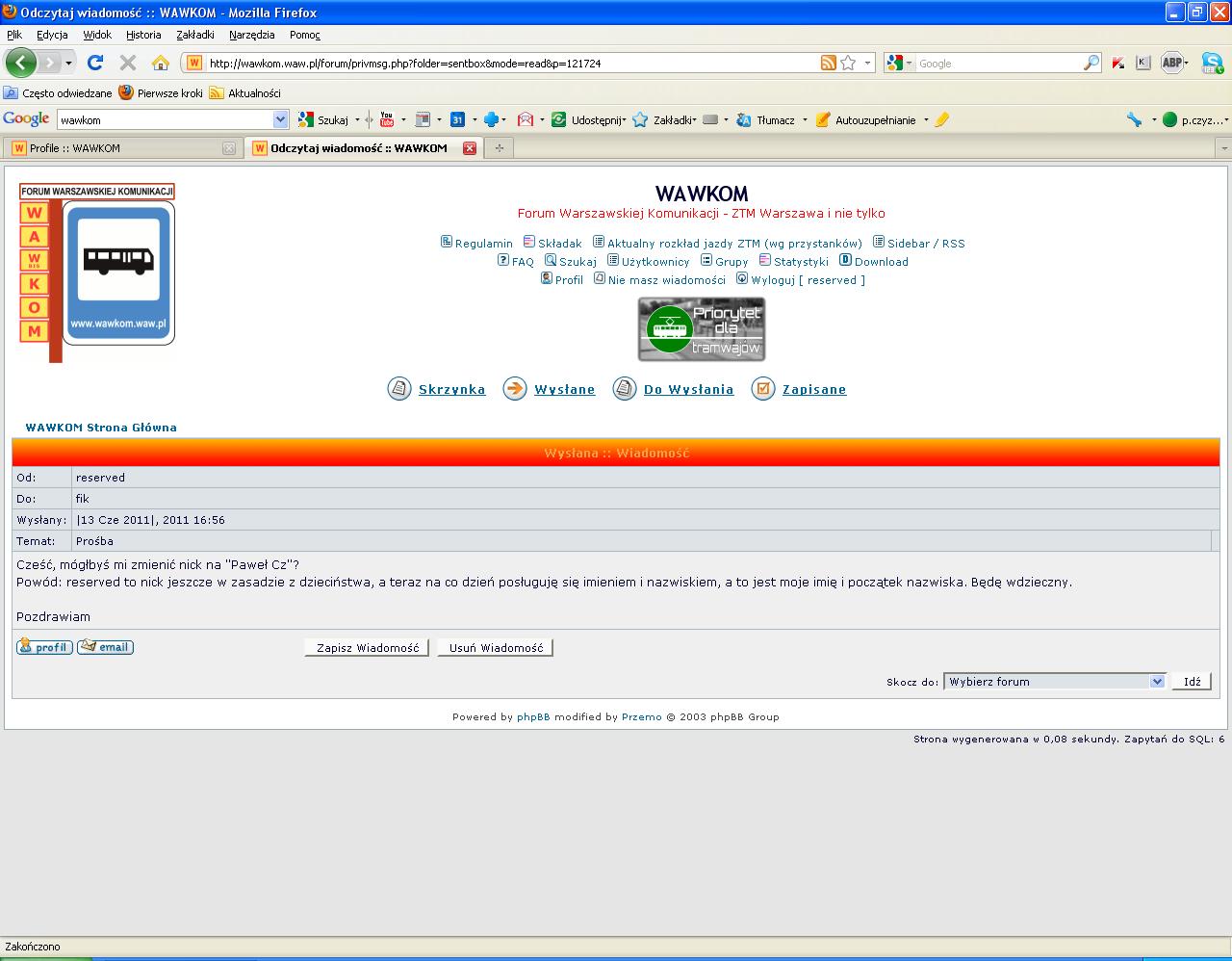Open the back history dropdown arrow

68,64
